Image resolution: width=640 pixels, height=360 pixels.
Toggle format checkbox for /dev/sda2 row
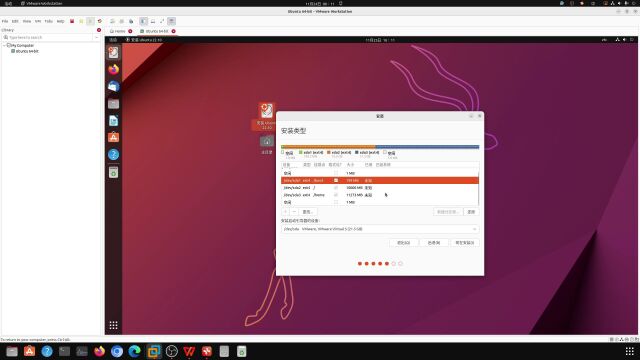click(x=336, y=188)
